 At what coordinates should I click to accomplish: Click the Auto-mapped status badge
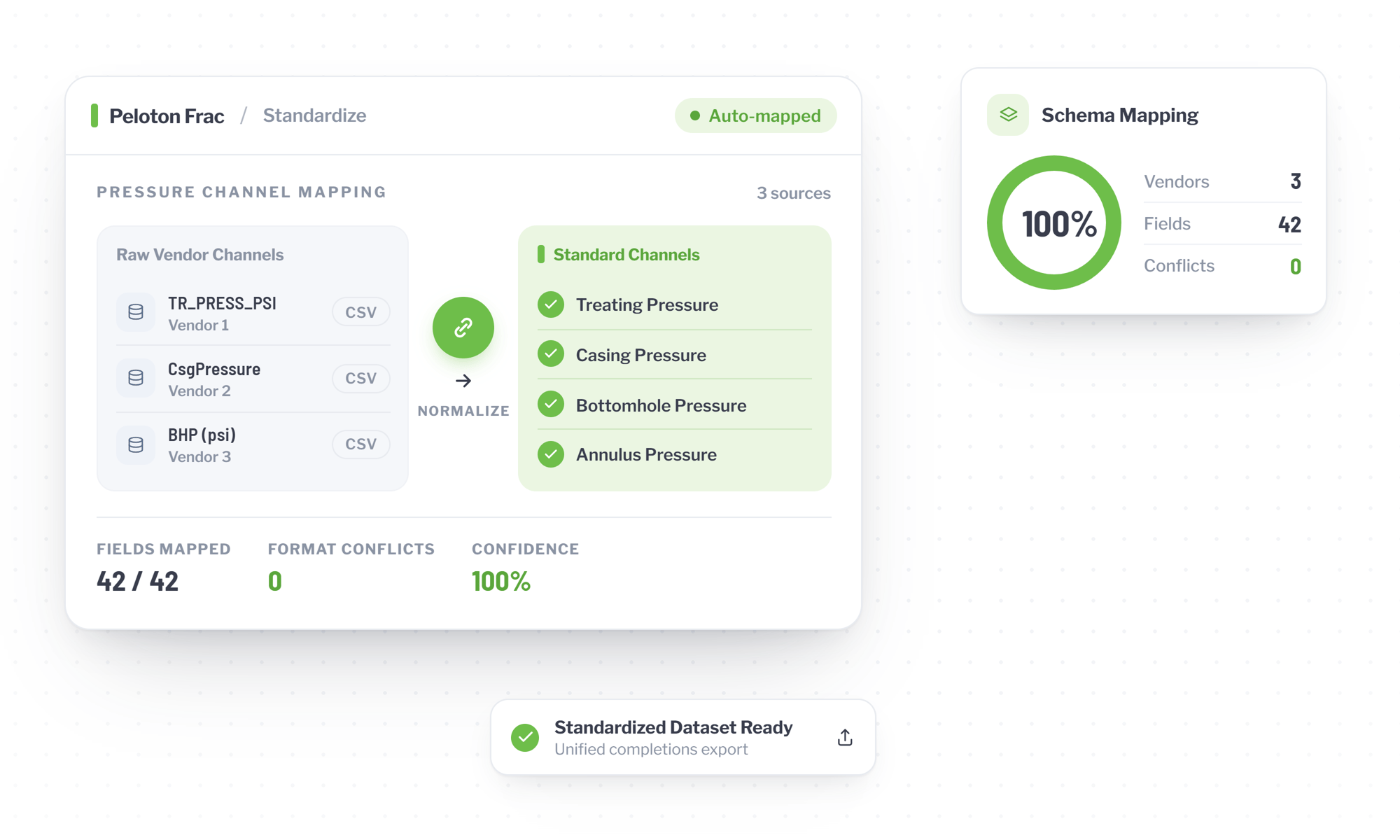(755, 115)
